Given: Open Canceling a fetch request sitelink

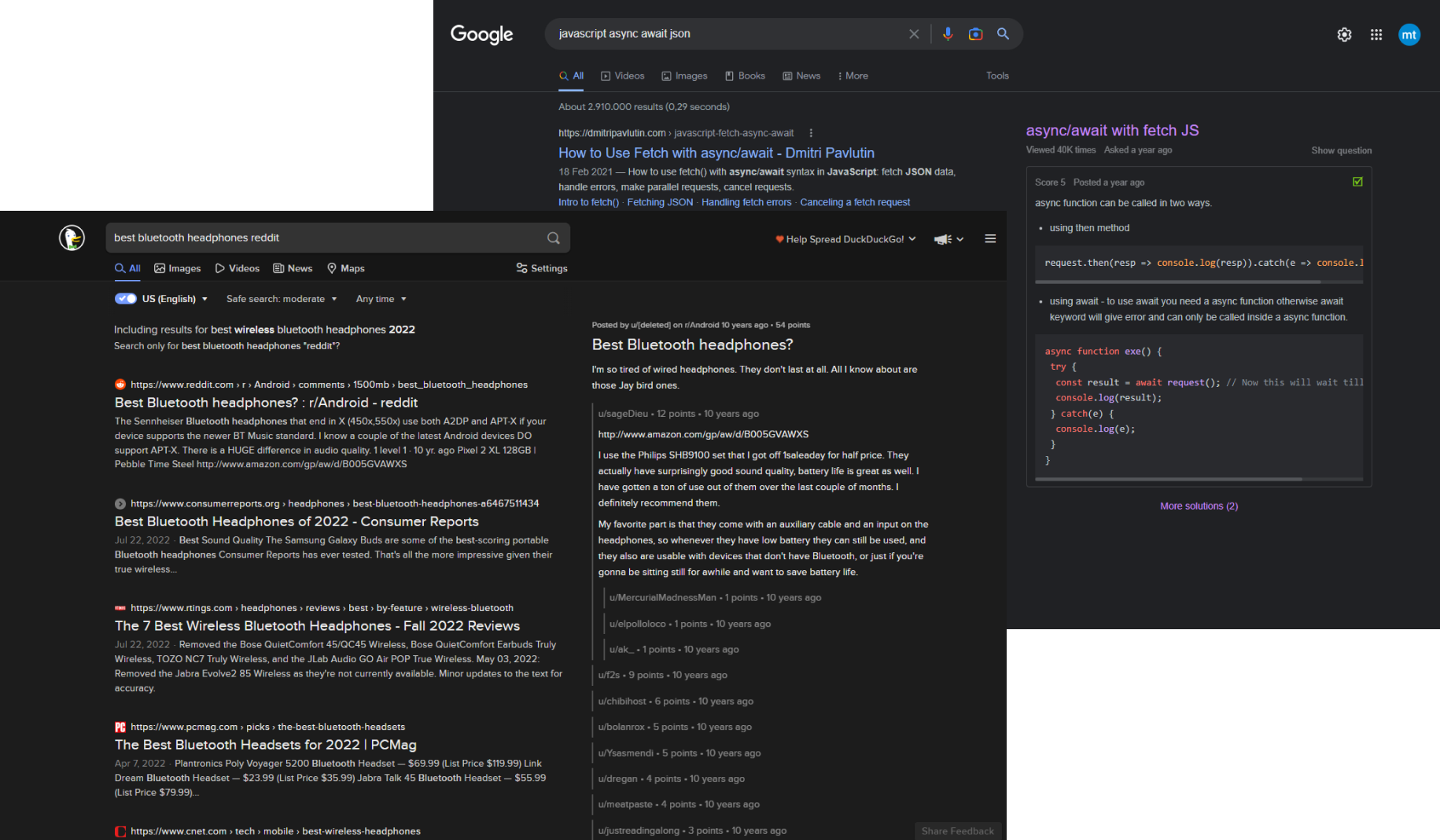Looking at the screenshot, I should coord(855,202).
